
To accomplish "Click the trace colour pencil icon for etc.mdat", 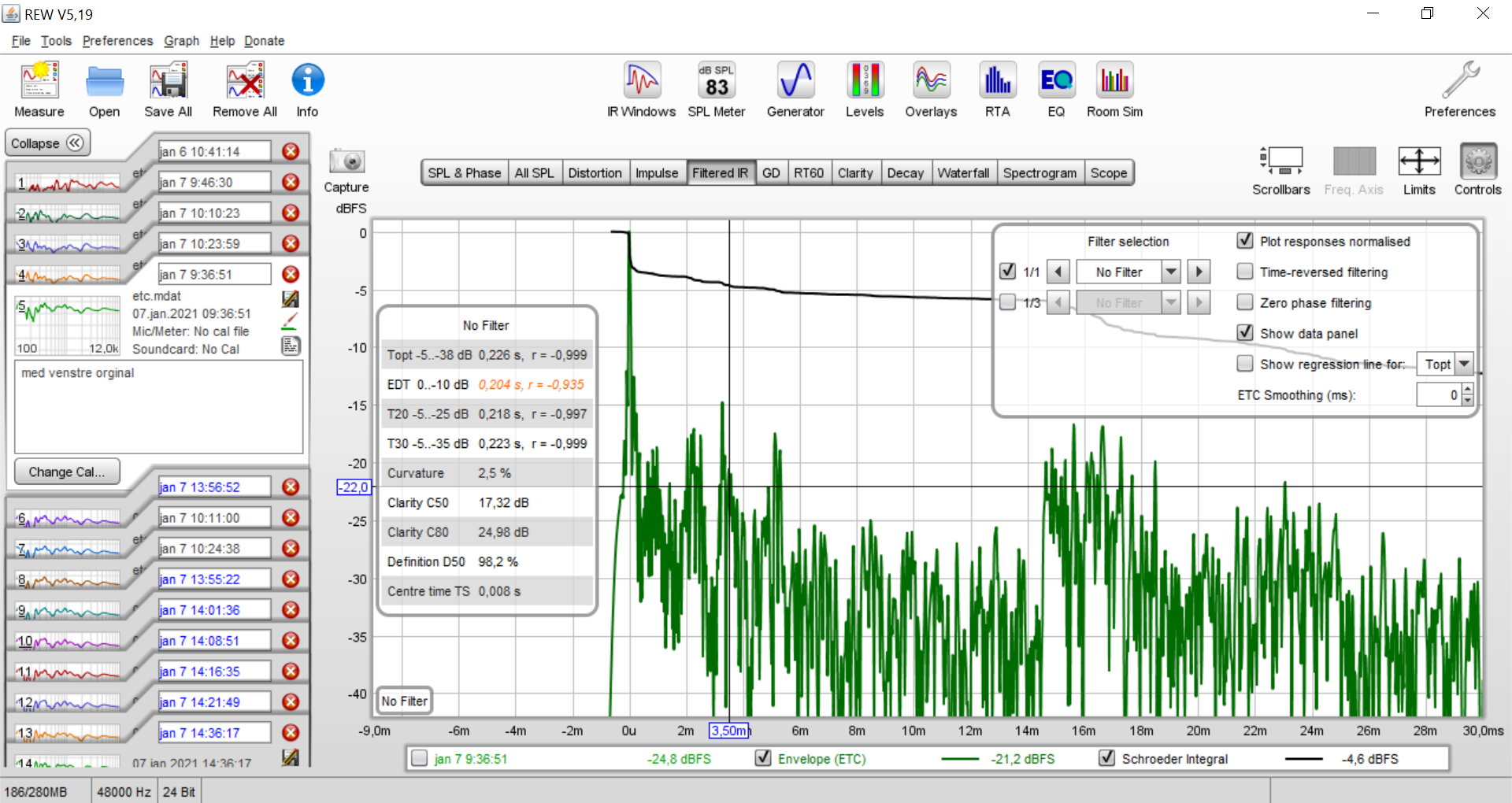I will [x=290, y=321].
